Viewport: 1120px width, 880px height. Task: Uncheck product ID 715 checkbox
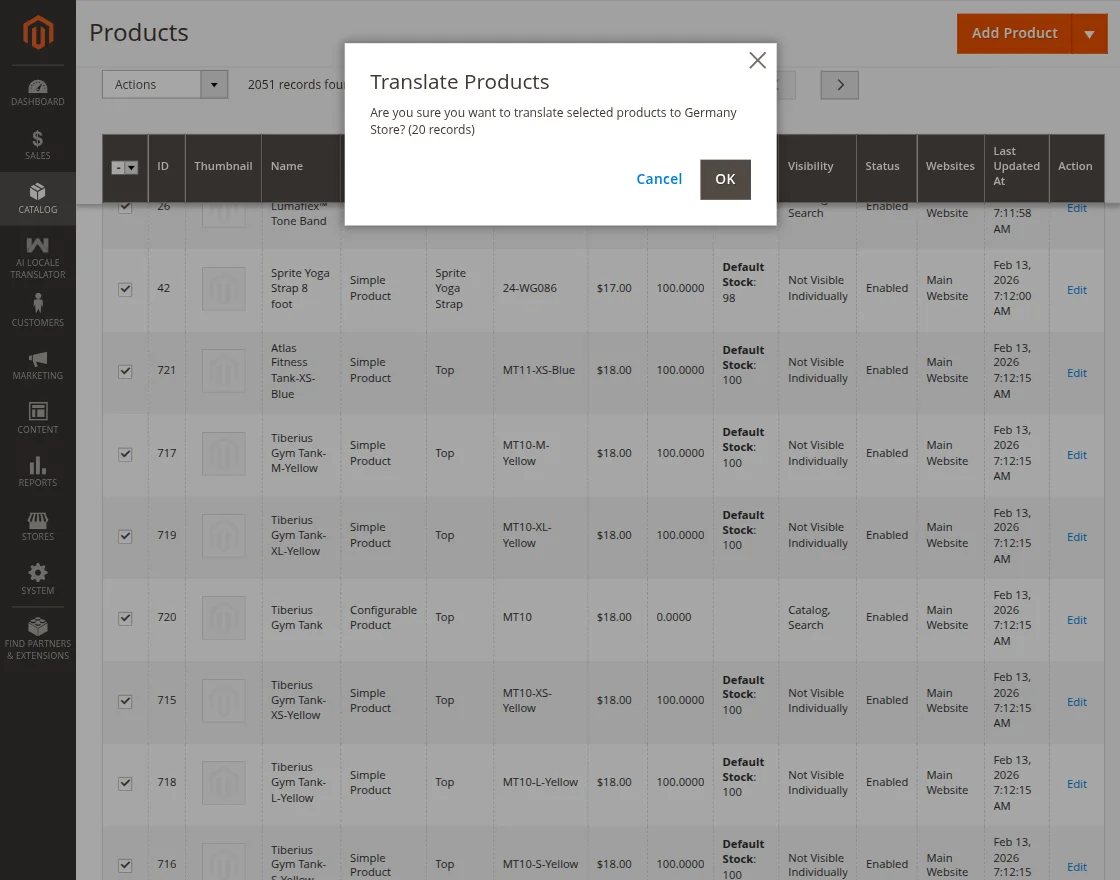click(x=125, y=701)
